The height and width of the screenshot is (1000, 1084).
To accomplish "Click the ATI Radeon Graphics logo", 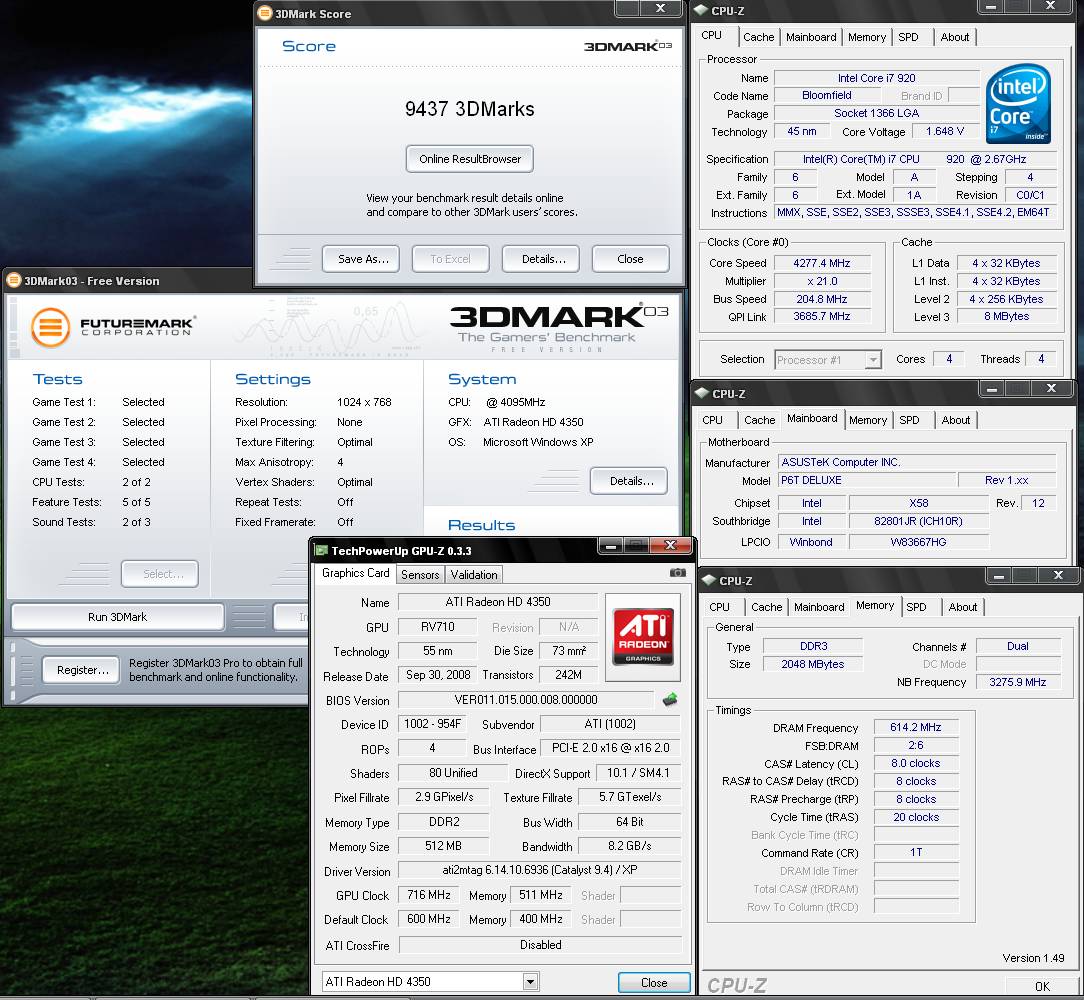I will click(644, 636).
